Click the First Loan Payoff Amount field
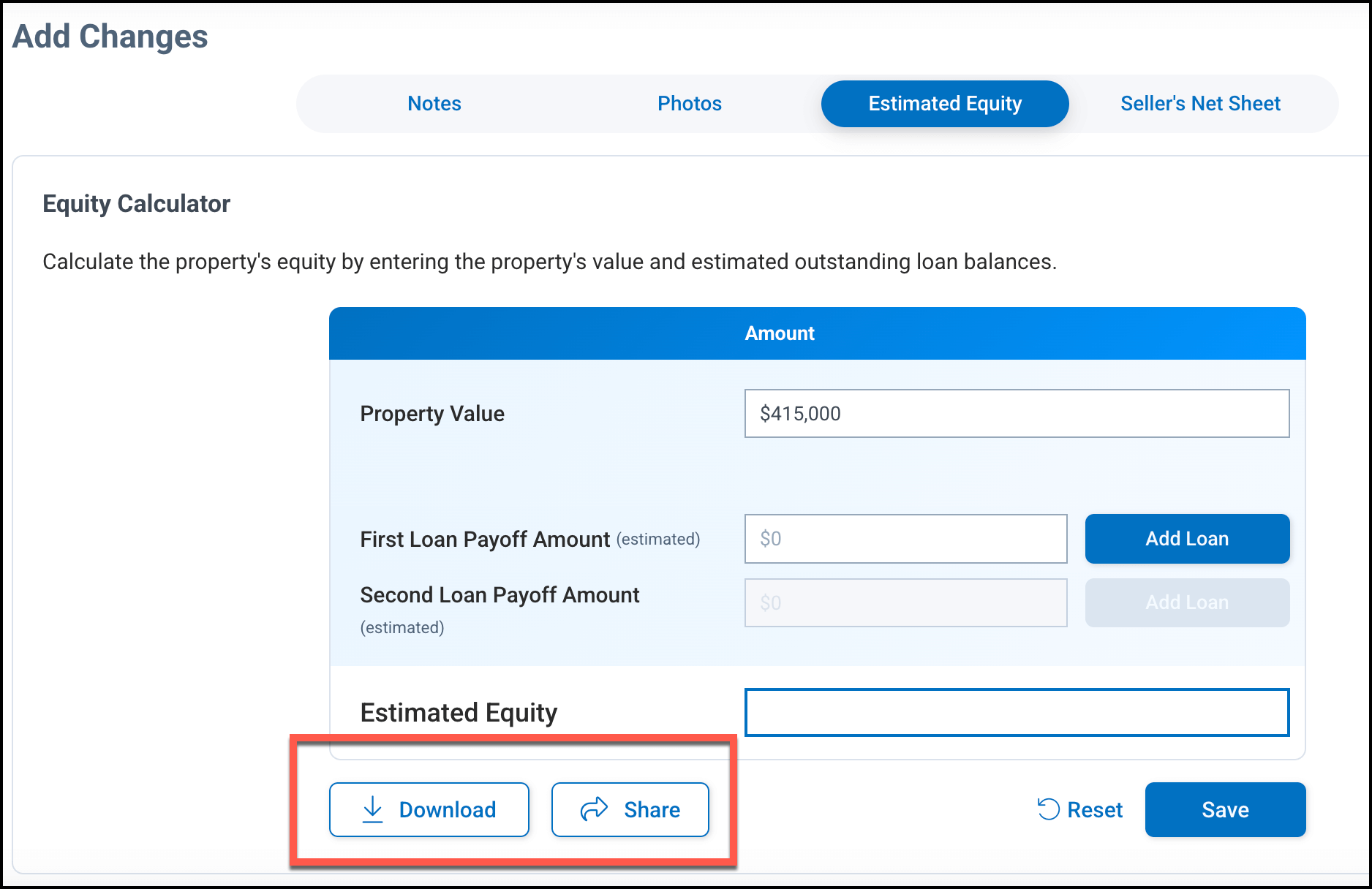This screenshot has width=1372, height=889. point(905,539)
